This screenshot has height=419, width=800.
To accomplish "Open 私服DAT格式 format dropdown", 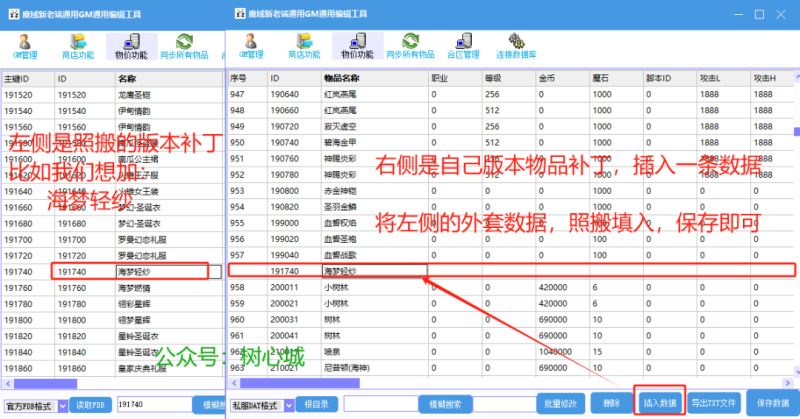I will tap(289, 405).
